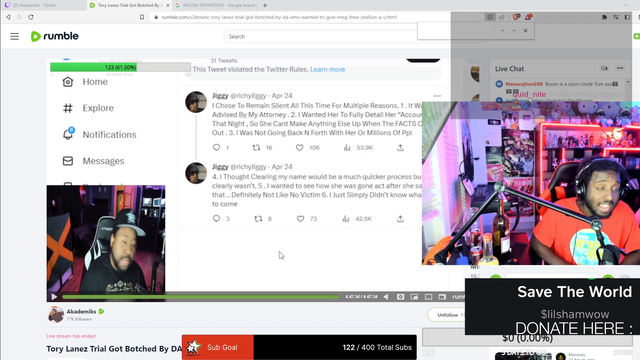The image size is (640, 360).
Task: Jump to next find result
Action: 514,31
